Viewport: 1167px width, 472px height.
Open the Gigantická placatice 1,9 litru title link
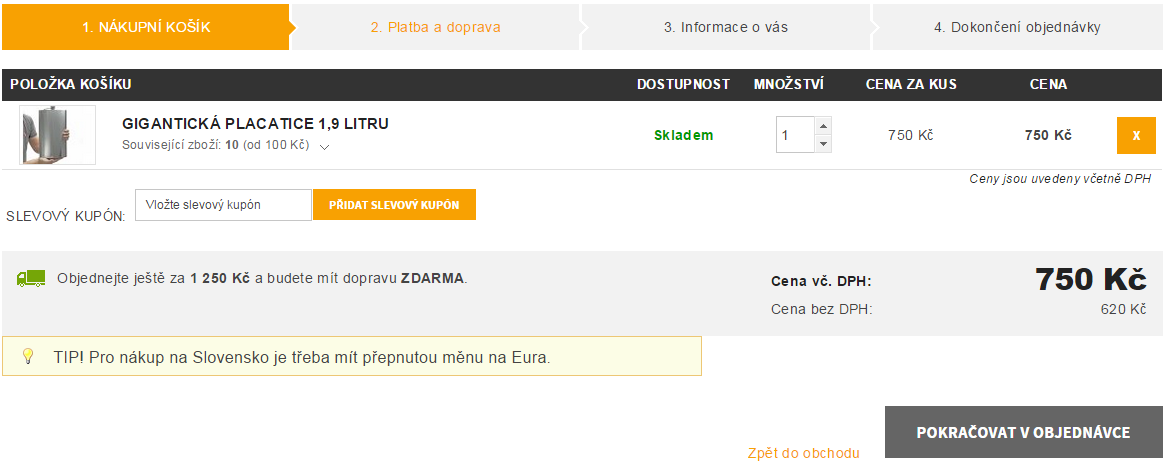coord(255,124)
